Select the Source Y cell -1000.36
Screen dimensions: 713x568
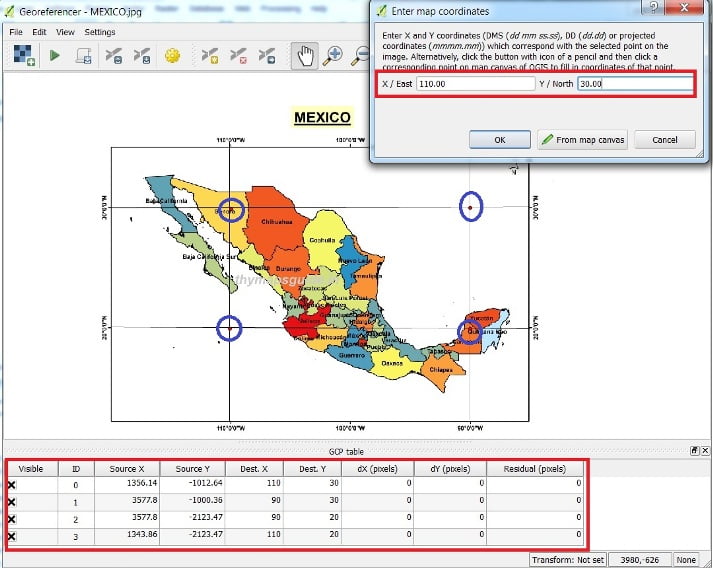pos(192,501)
